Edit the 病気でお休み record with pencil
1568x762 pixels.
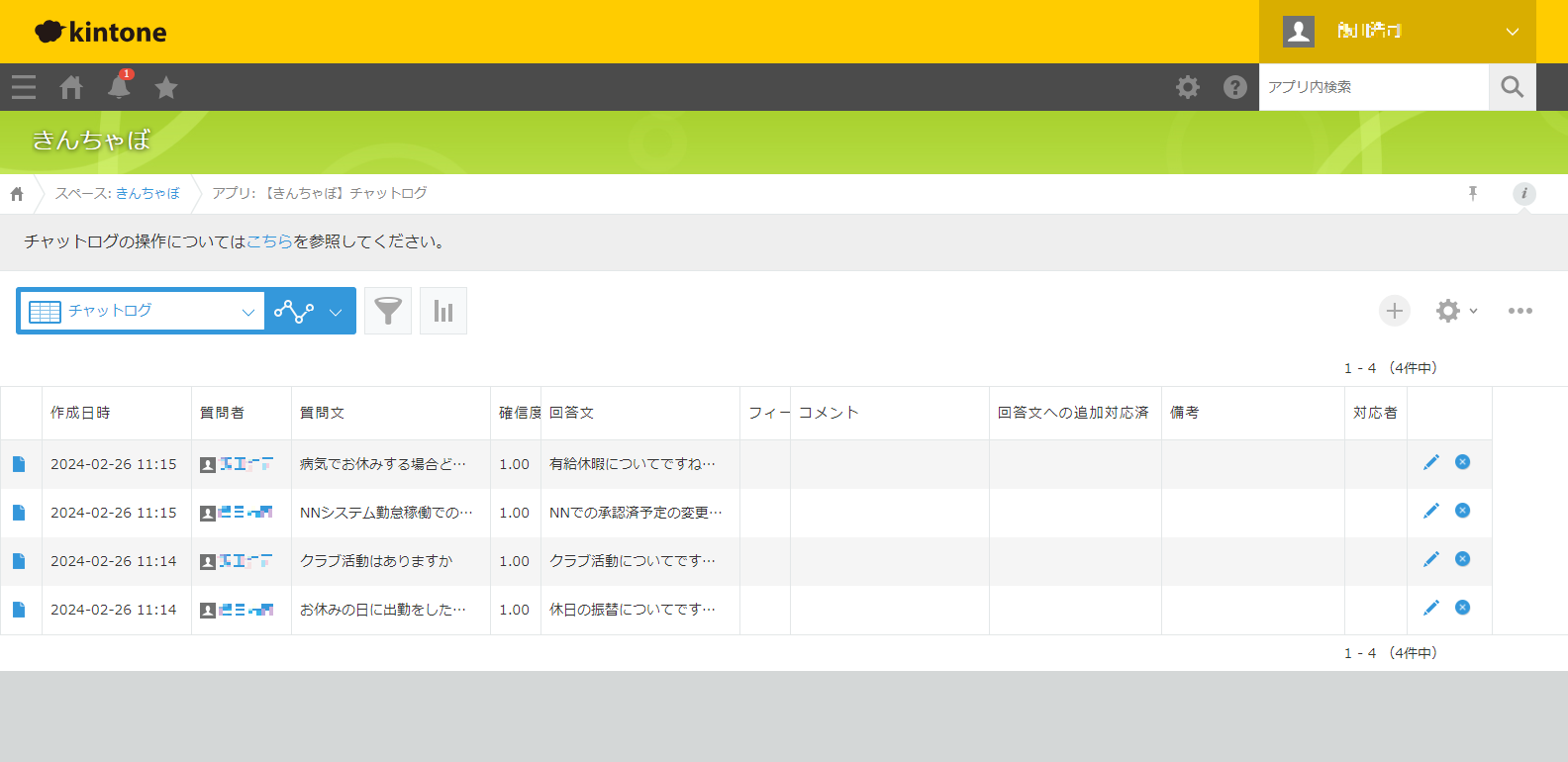[1430, 462]
